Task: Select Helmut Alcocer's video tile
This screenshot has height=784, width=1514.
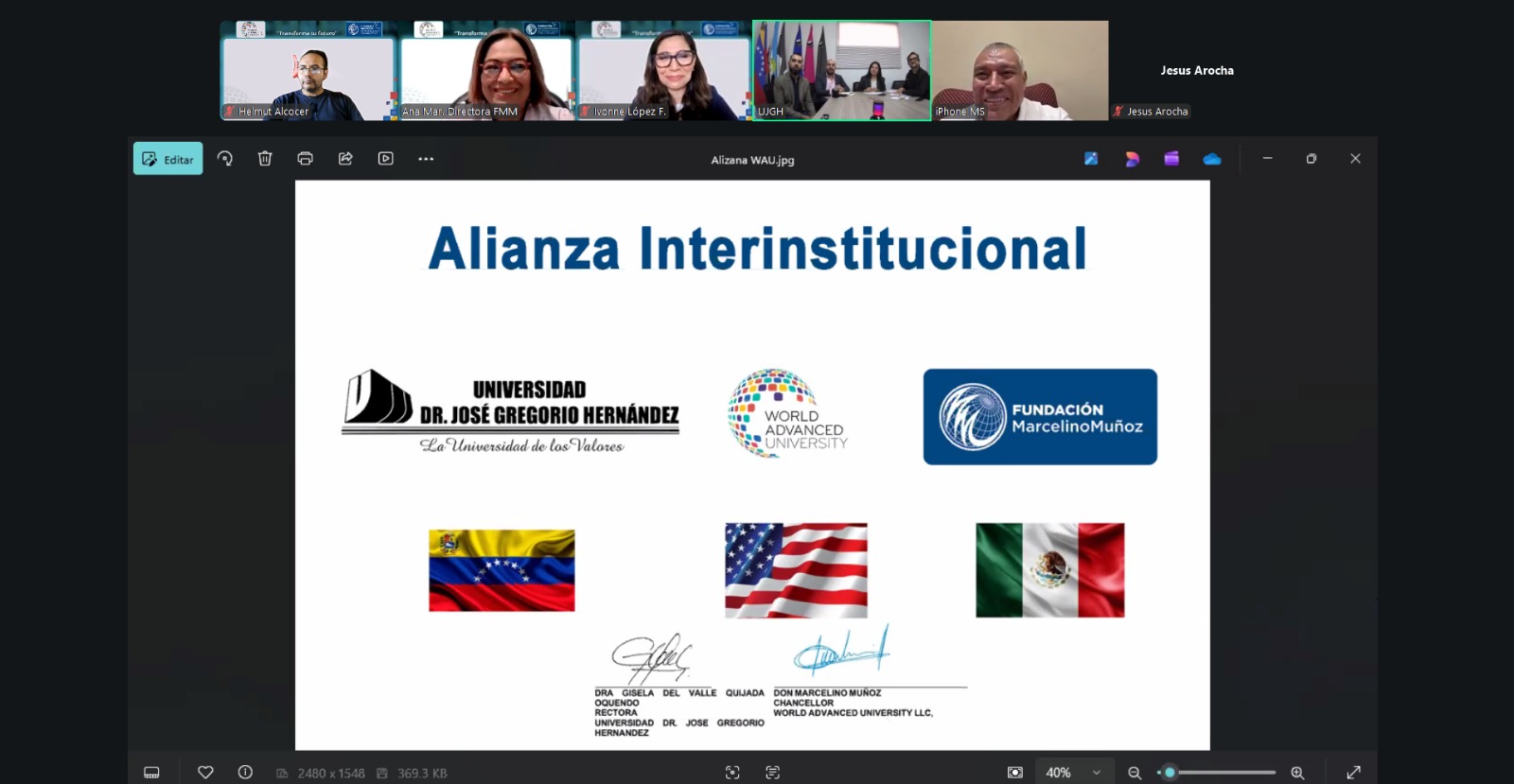Action: [308, 71]
